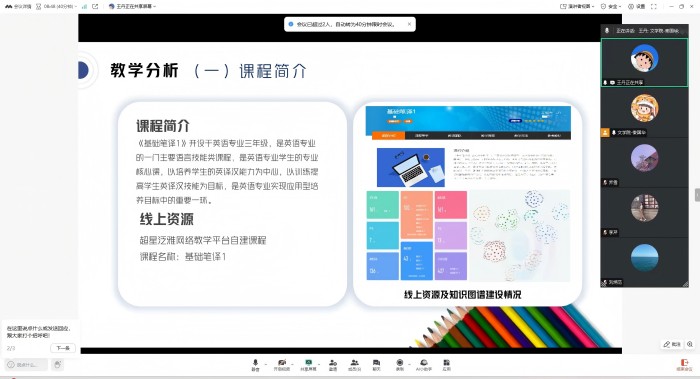Image resolution: width=700 pixels, height=379 pixels.
Task: Open the invite participants icon
Action: click(x=333, y=364)
